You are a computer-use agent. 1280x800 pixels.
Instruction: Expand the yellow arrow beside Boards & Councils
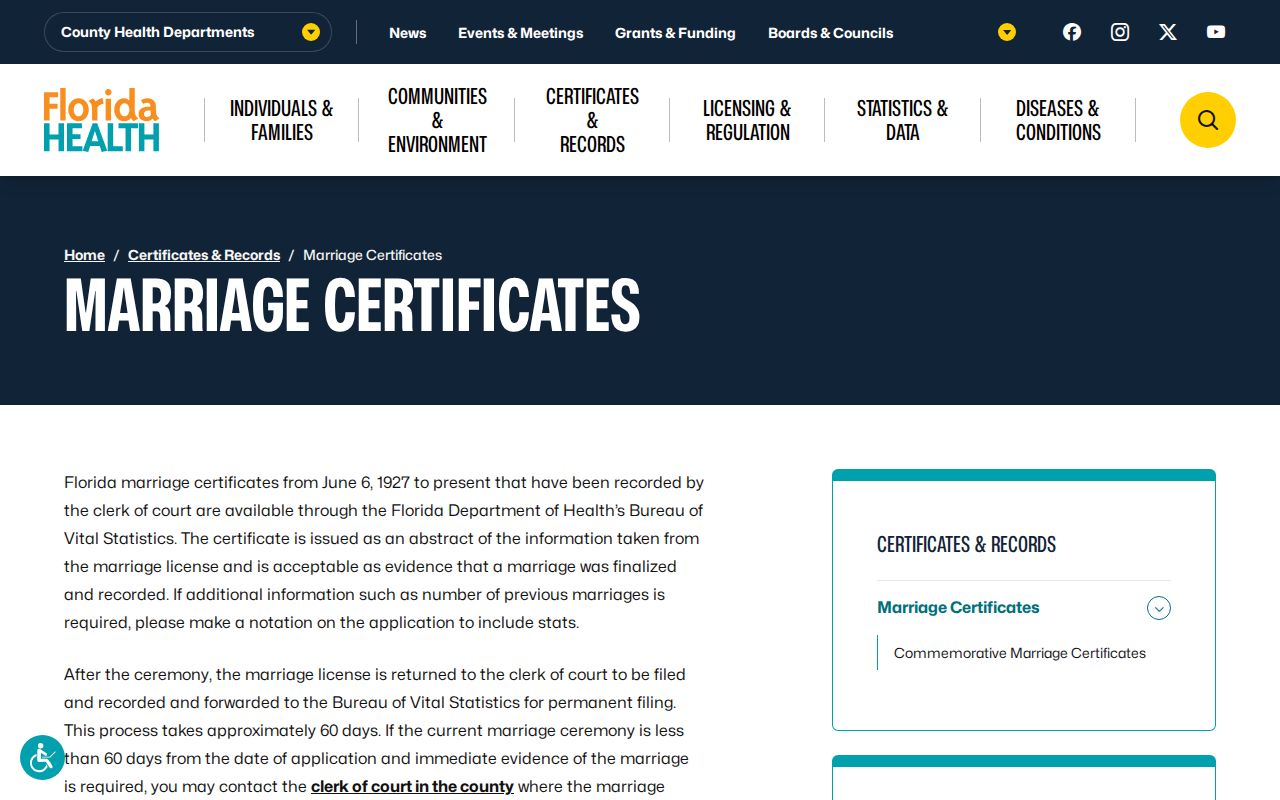pyautogui.click(x=1007, y=32)
